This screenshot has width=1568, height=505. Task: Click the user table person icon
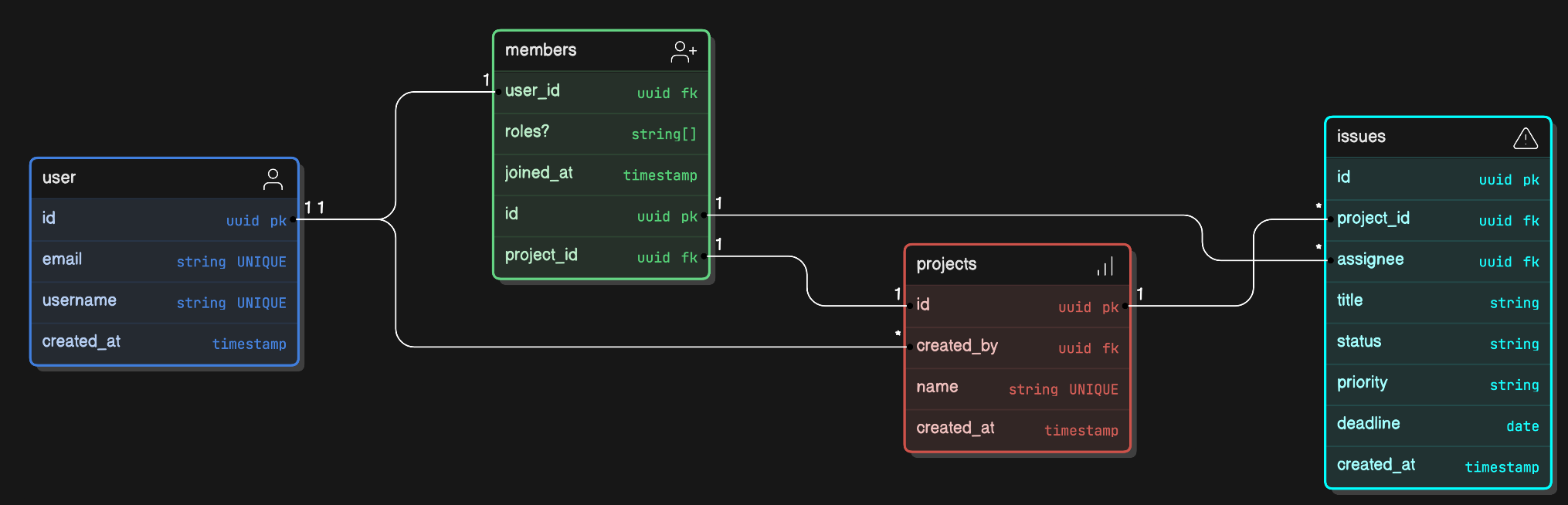[273, 179]
